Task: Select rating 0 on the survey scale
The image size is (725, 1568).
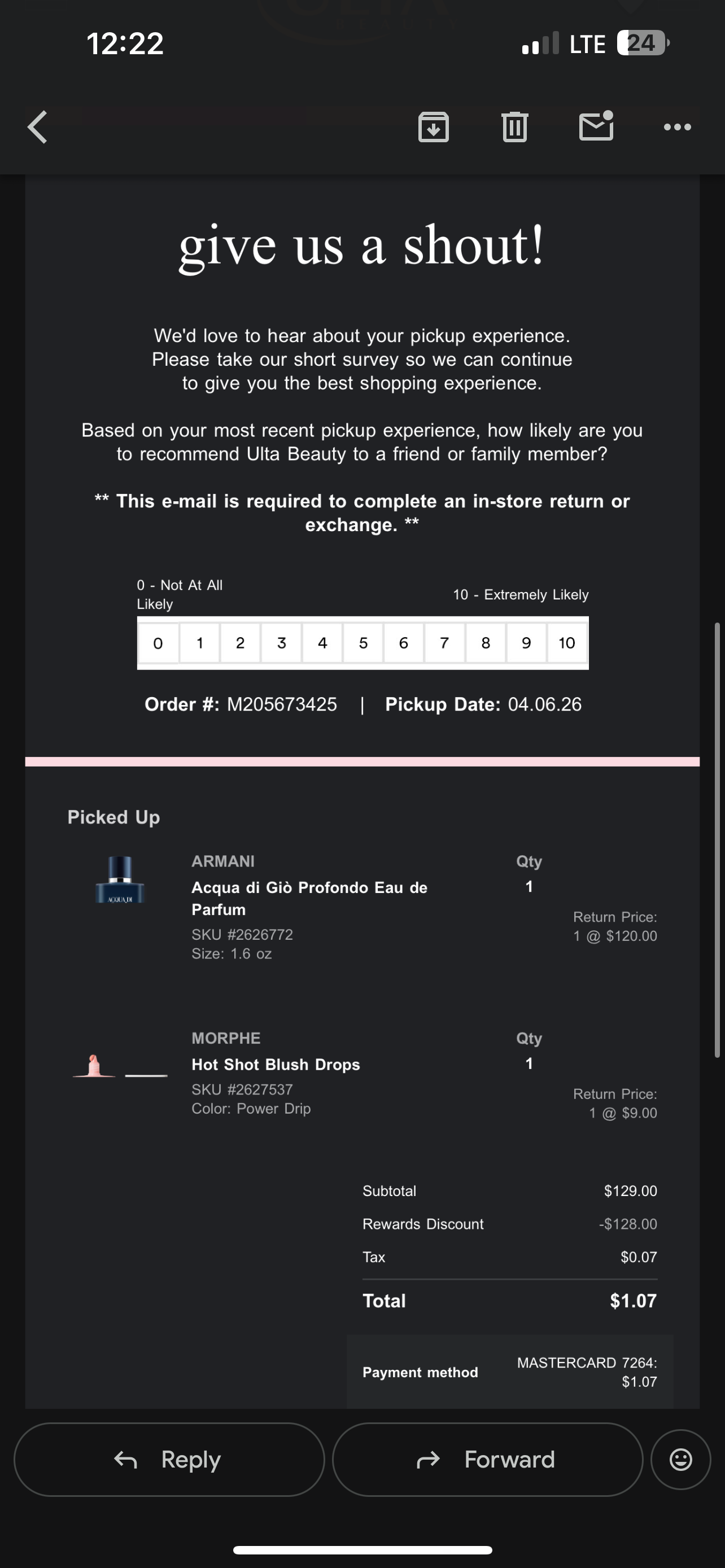Action: (158, 643)
